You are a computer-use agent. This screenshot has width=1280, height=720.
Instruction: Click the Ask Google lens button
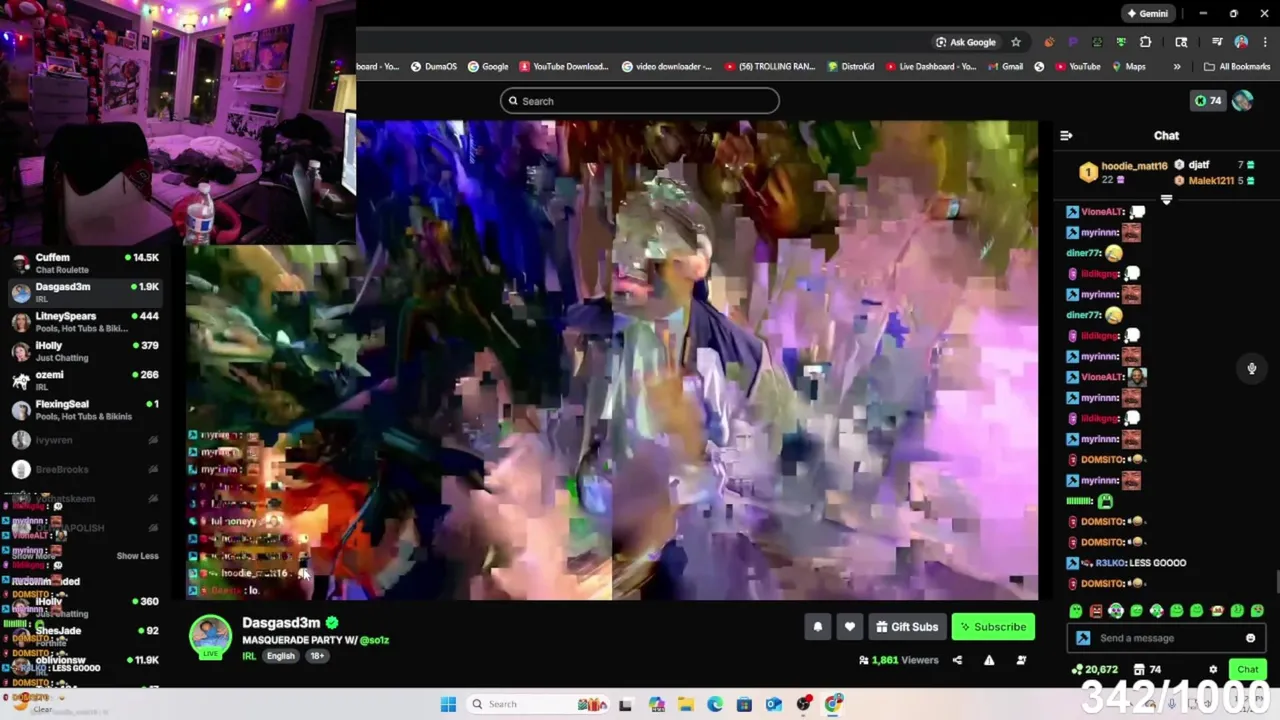(x=965, y=42)
